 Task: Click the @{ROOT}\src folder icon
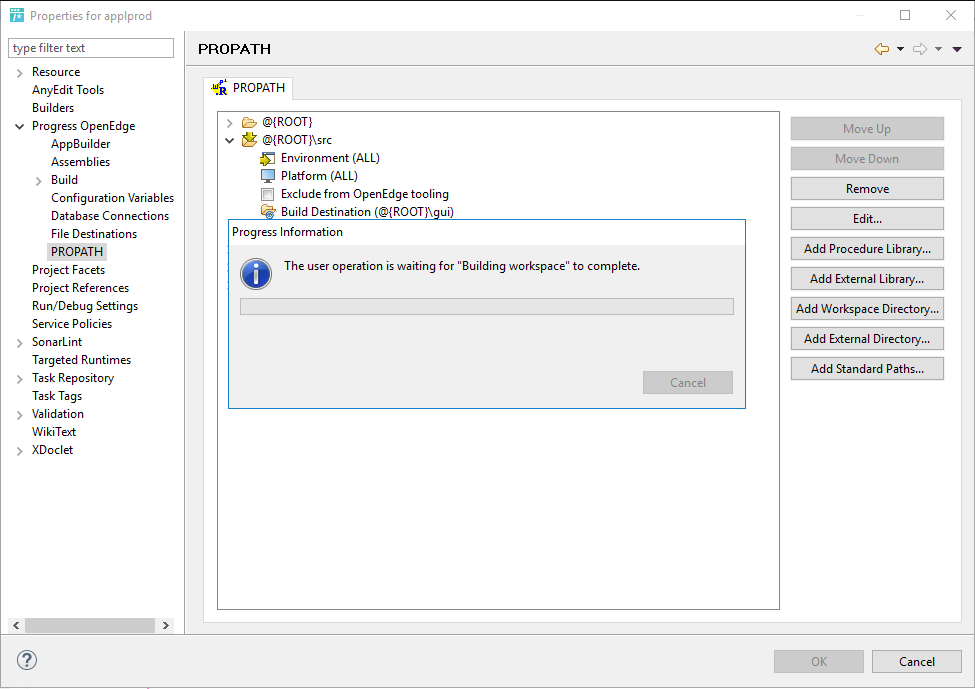251,139
